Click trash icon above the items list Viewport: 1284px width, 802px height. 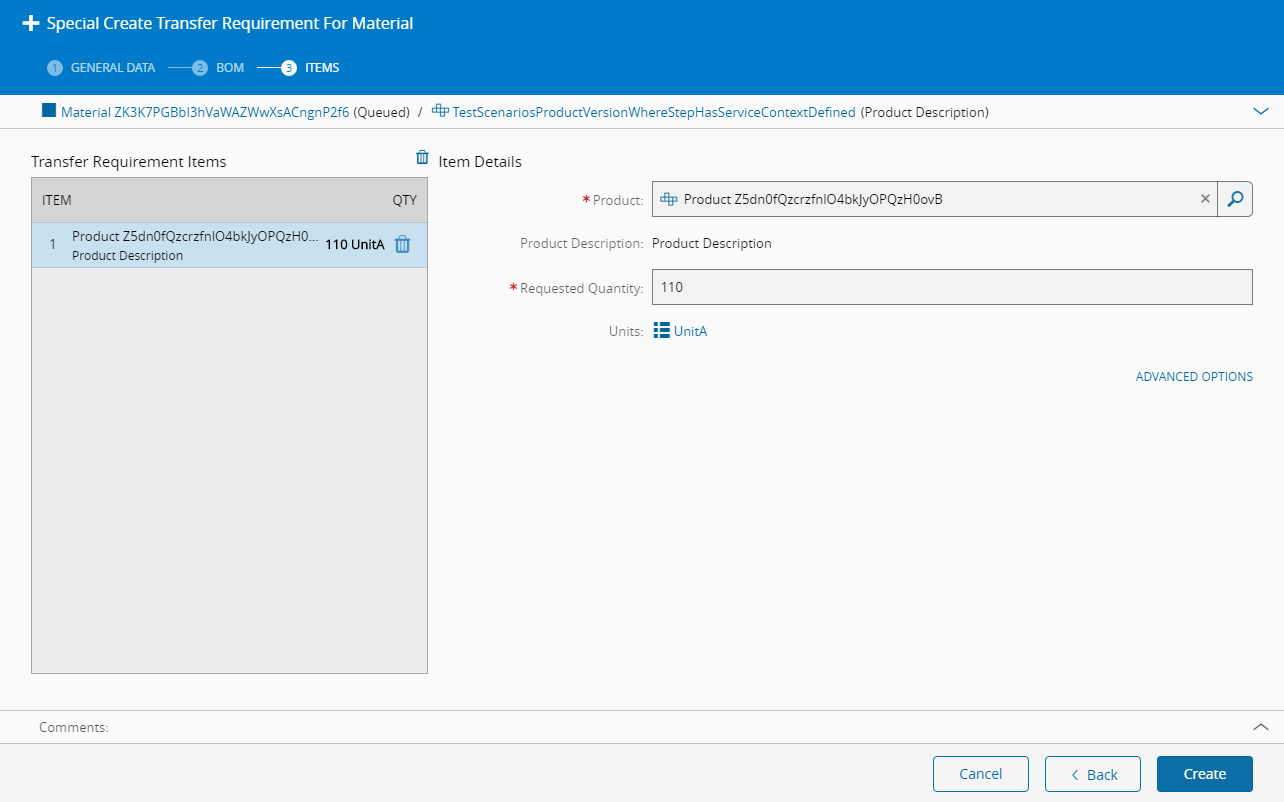(x=422, y=158)
